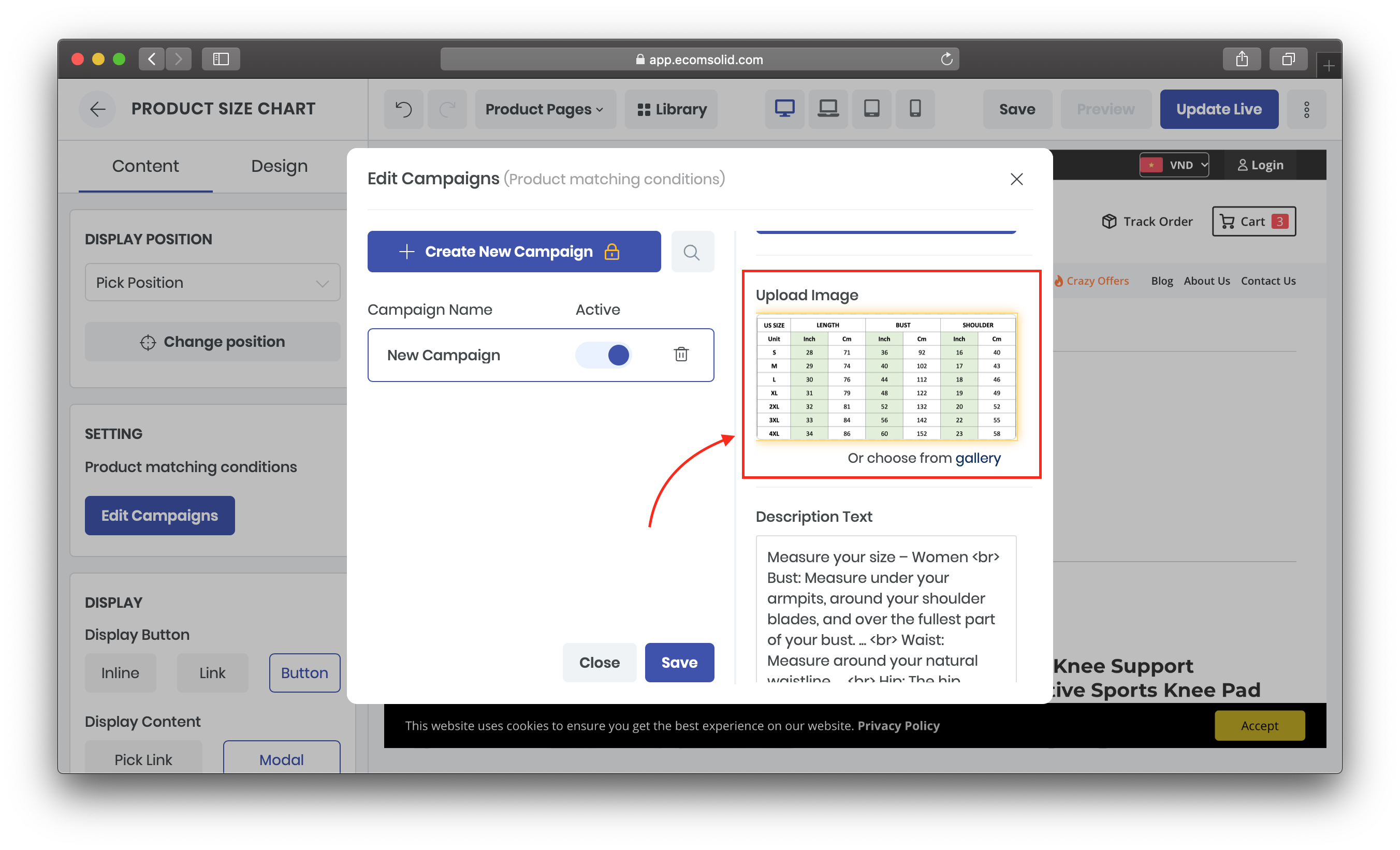Viewport: 1400px width, 850px height.
Task: Open the Product Pages dropdown
Action: click(545, 109)
